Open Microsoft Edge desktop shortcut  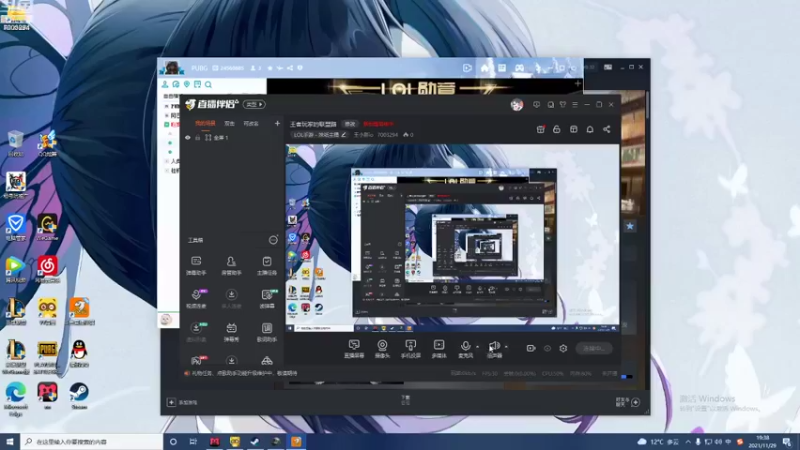tap(16, 399)
